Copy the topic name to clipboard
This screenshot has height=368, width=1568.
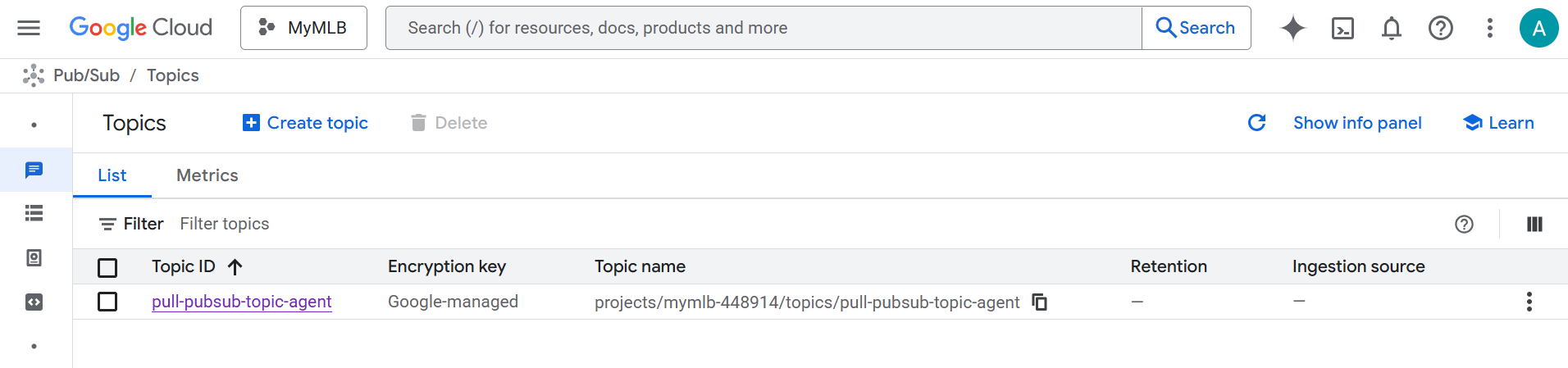(1039, 302)
